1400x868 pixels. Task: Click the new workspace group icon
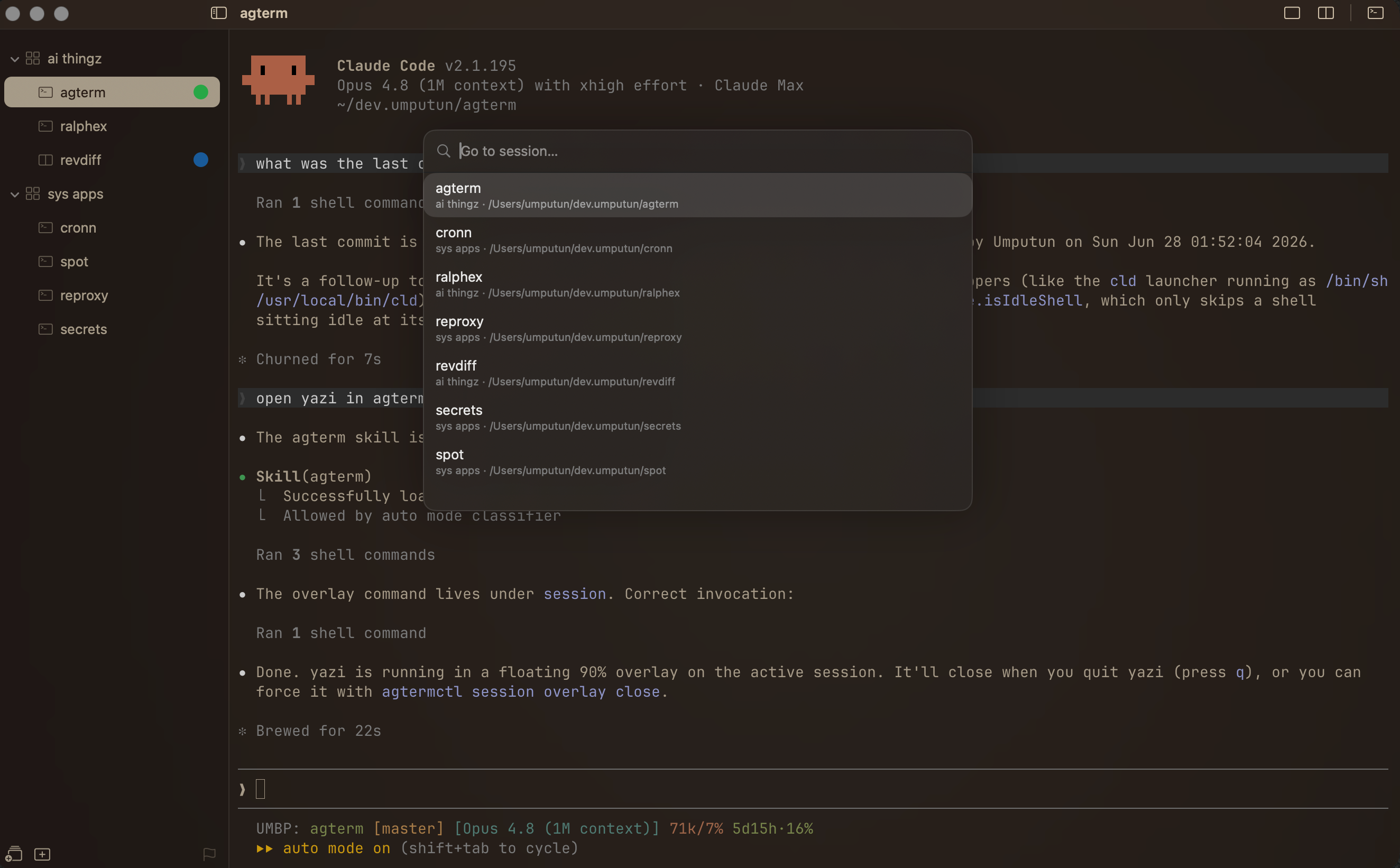14,854
